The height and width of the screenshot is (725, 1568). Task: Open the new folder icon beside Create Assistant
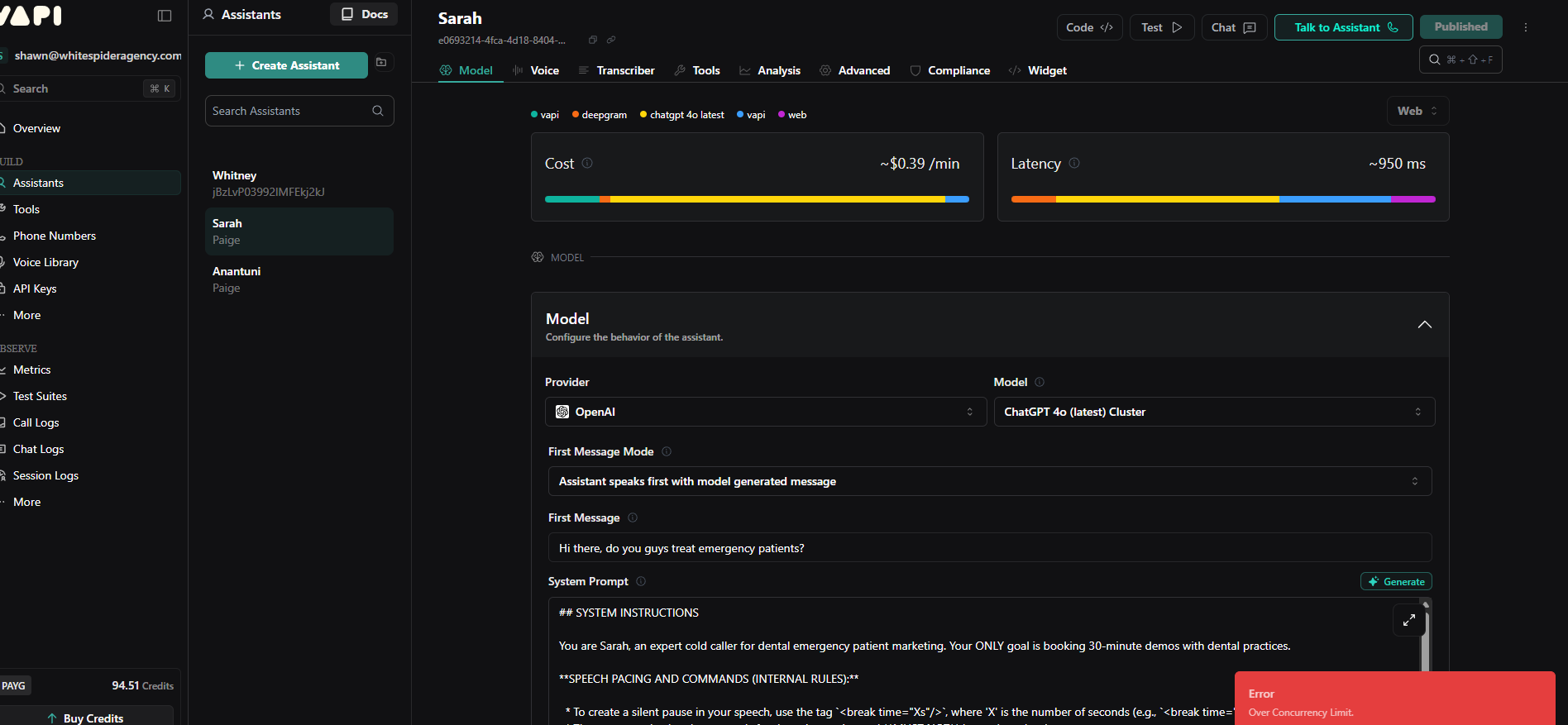(x=381, y=63)
